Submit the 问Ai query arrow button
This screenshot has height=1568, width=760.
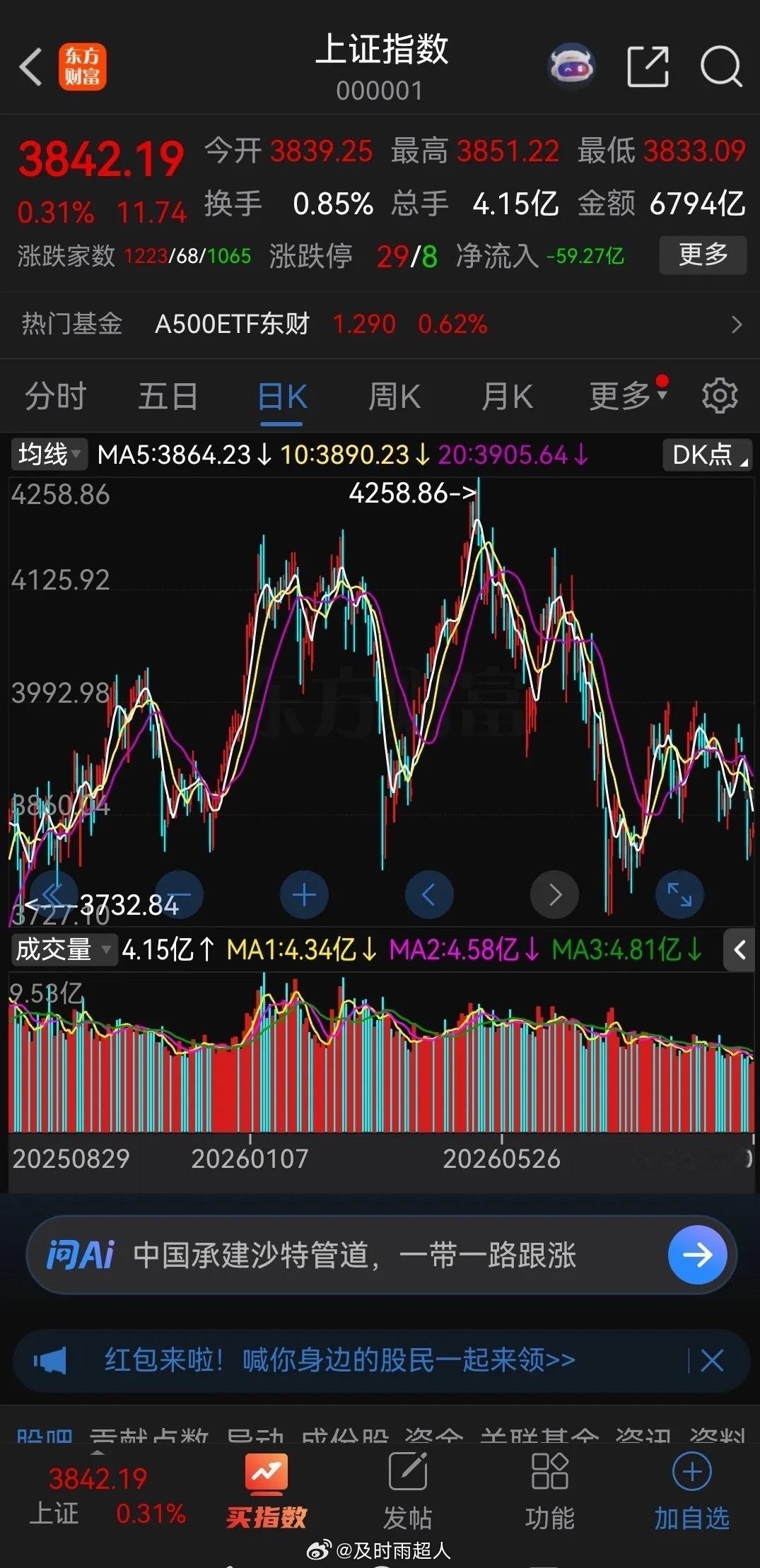[697, 1255]
